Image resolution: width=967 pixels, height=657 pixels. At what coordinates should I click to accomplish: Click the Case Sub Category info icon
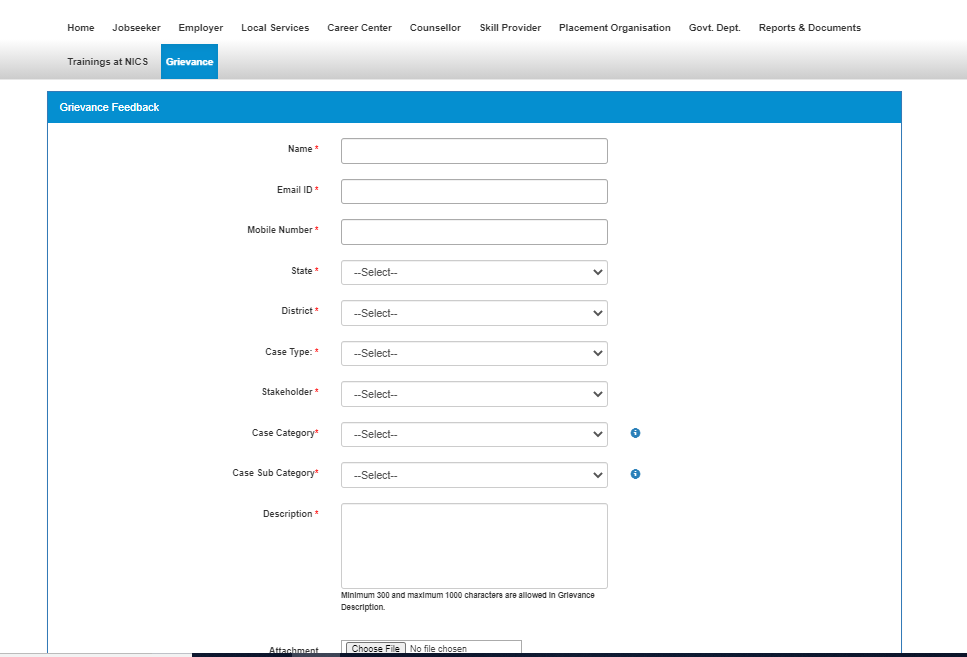(x=635, y=474)
